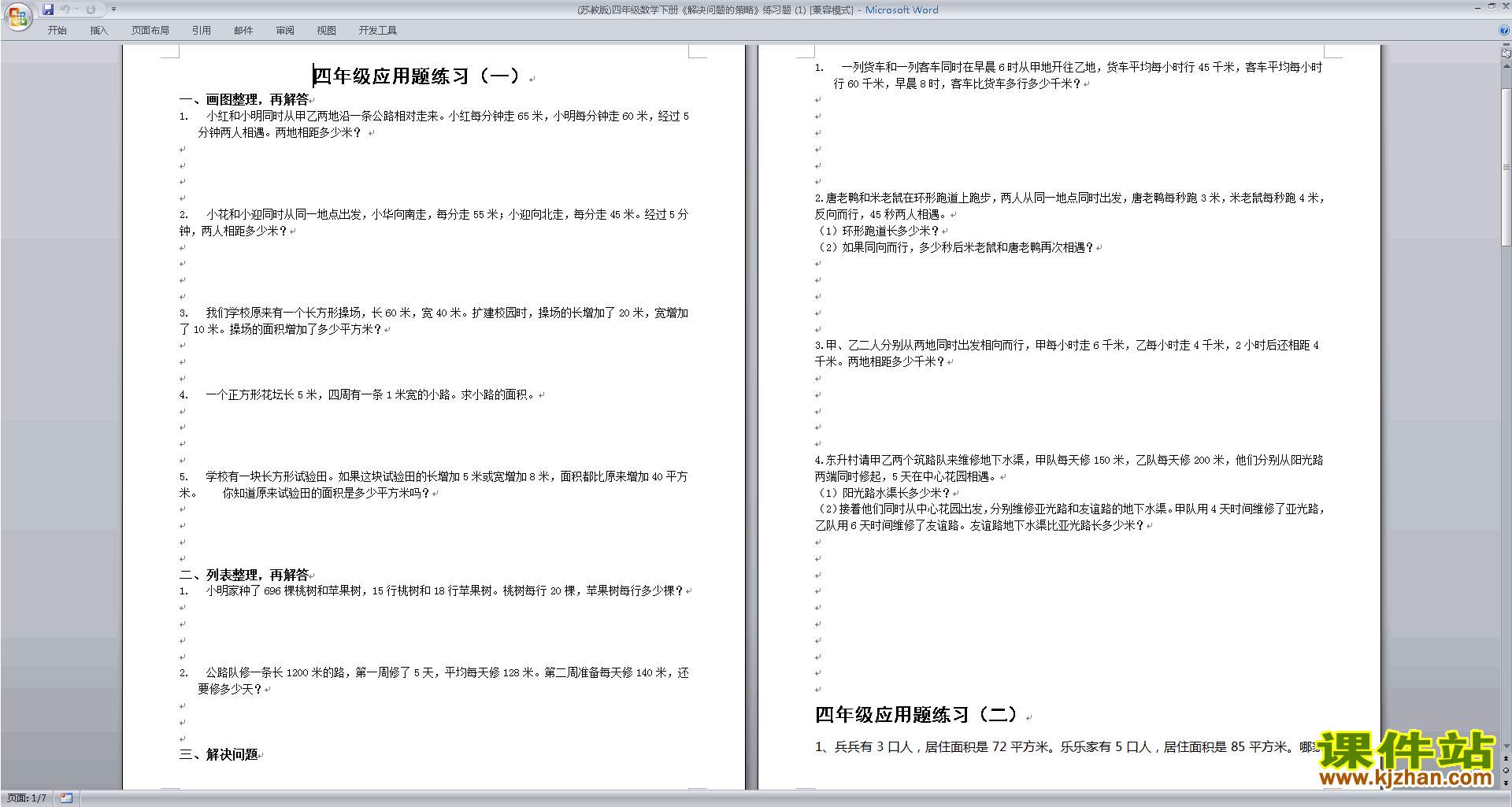
Task: Open the 开发工具 tab
Action: click(378, 31)
